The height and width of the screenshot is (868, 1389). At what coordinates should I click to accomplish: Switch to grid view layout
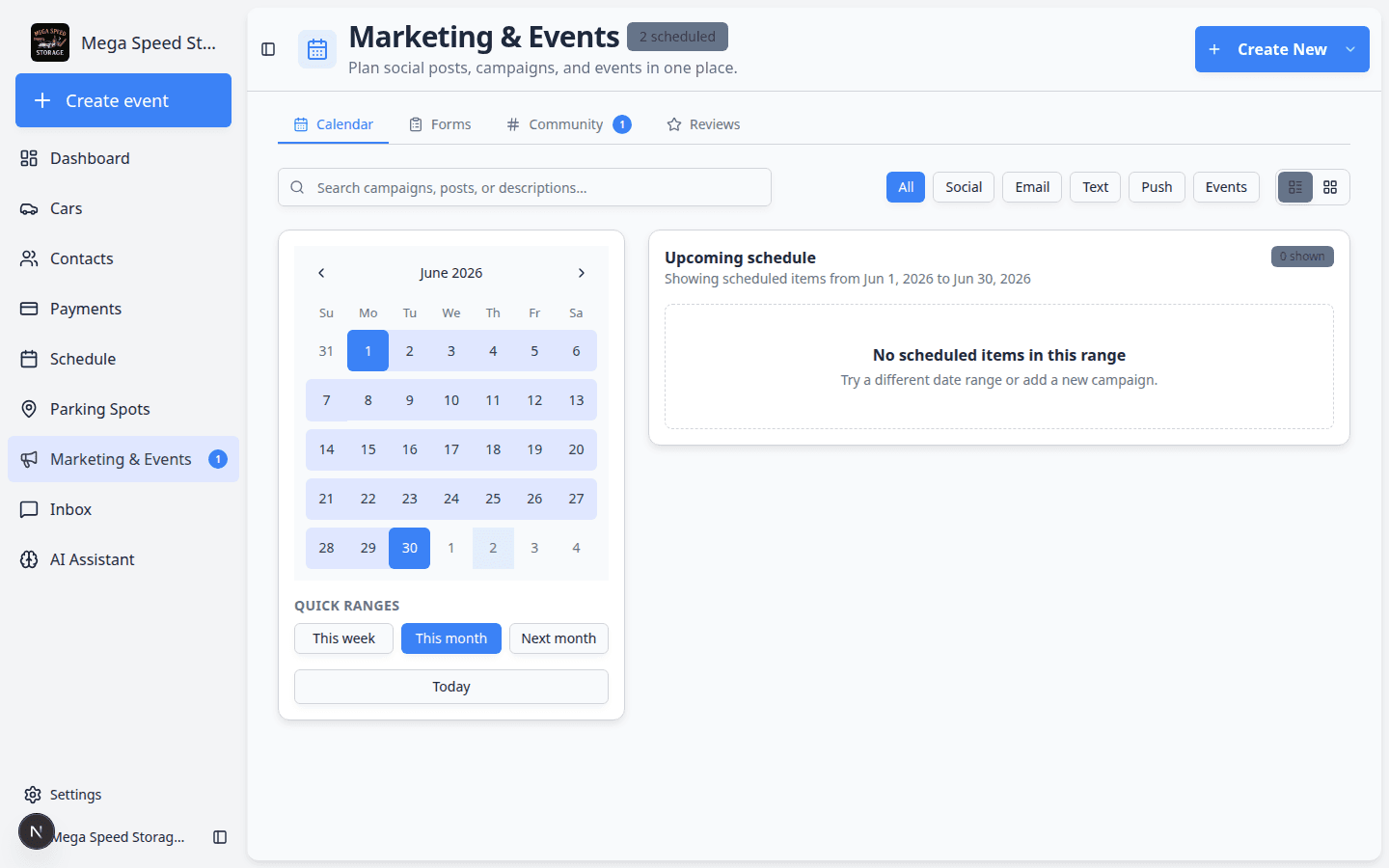tap(1330, 187)
